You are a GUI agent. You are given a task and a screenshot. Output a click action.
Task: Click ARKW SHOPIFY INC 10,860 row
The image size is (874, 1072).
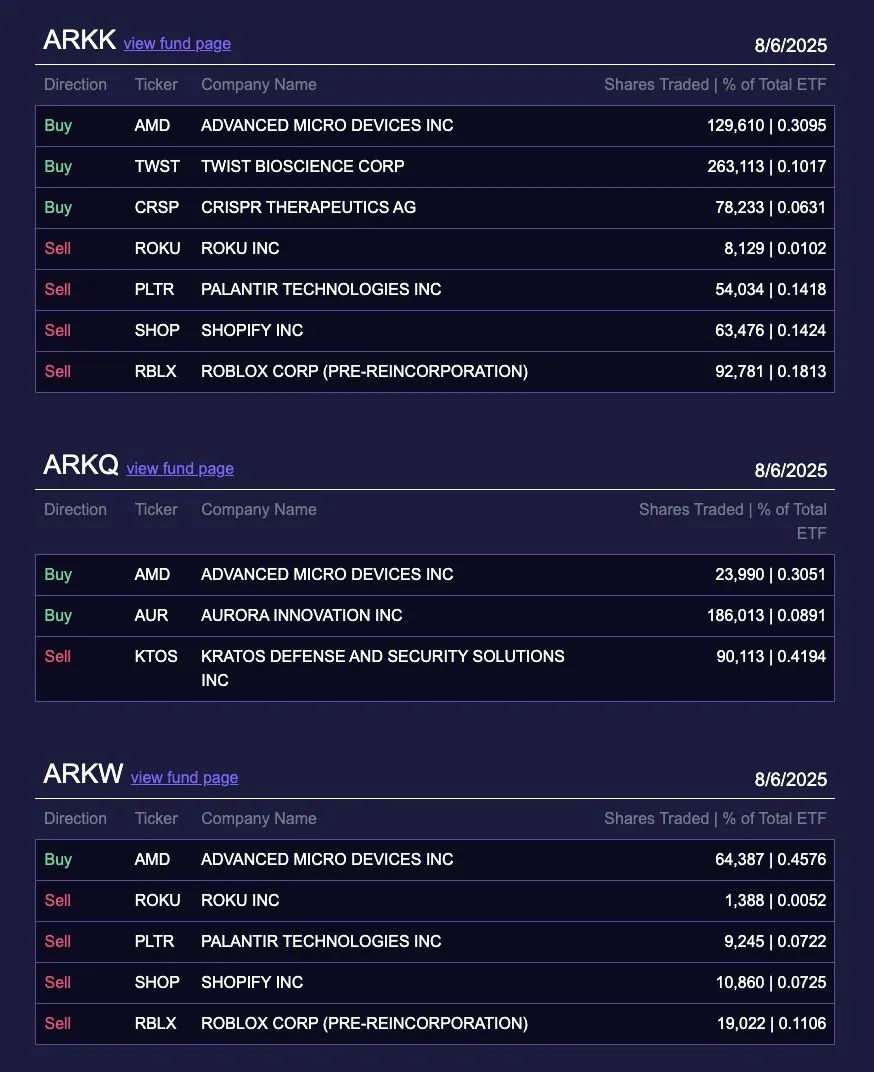[x=435, y=983]
